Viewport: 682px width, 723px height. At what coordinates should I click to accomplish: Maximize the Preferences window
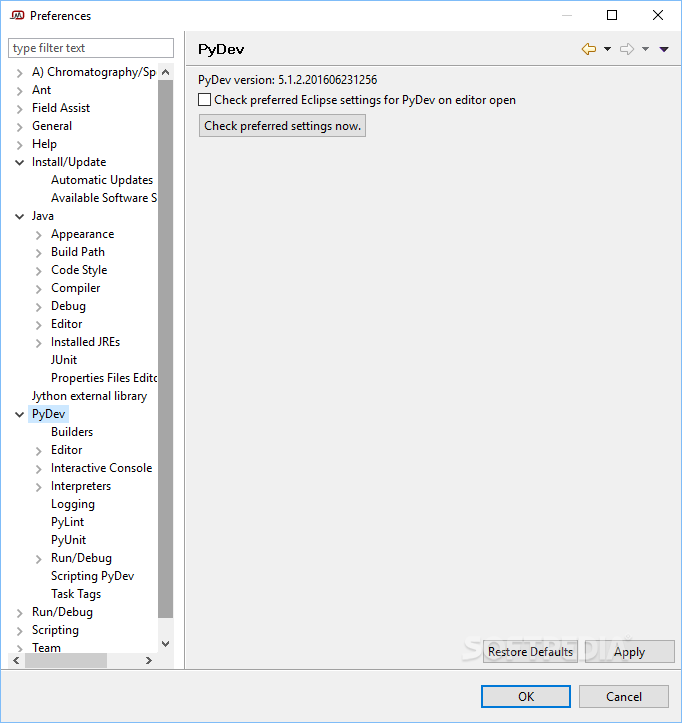point(612,15)
